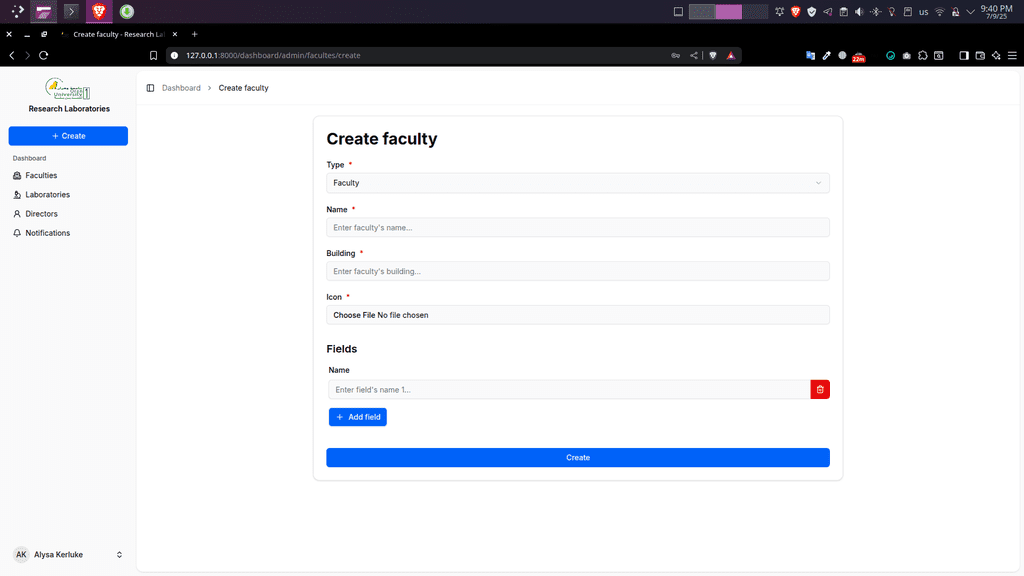Open Telegram icon in system tray

pos(827,12)
